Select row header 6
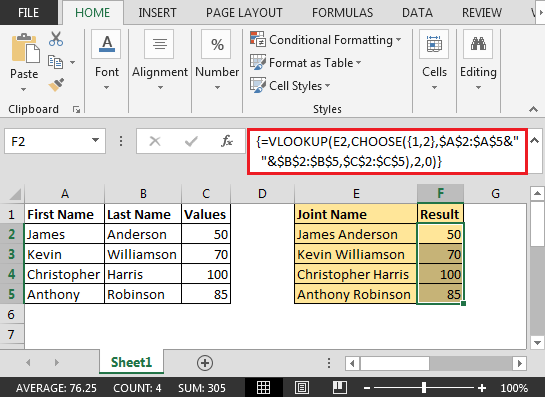This screenshot has width=545, height=397. pos(12,314)
